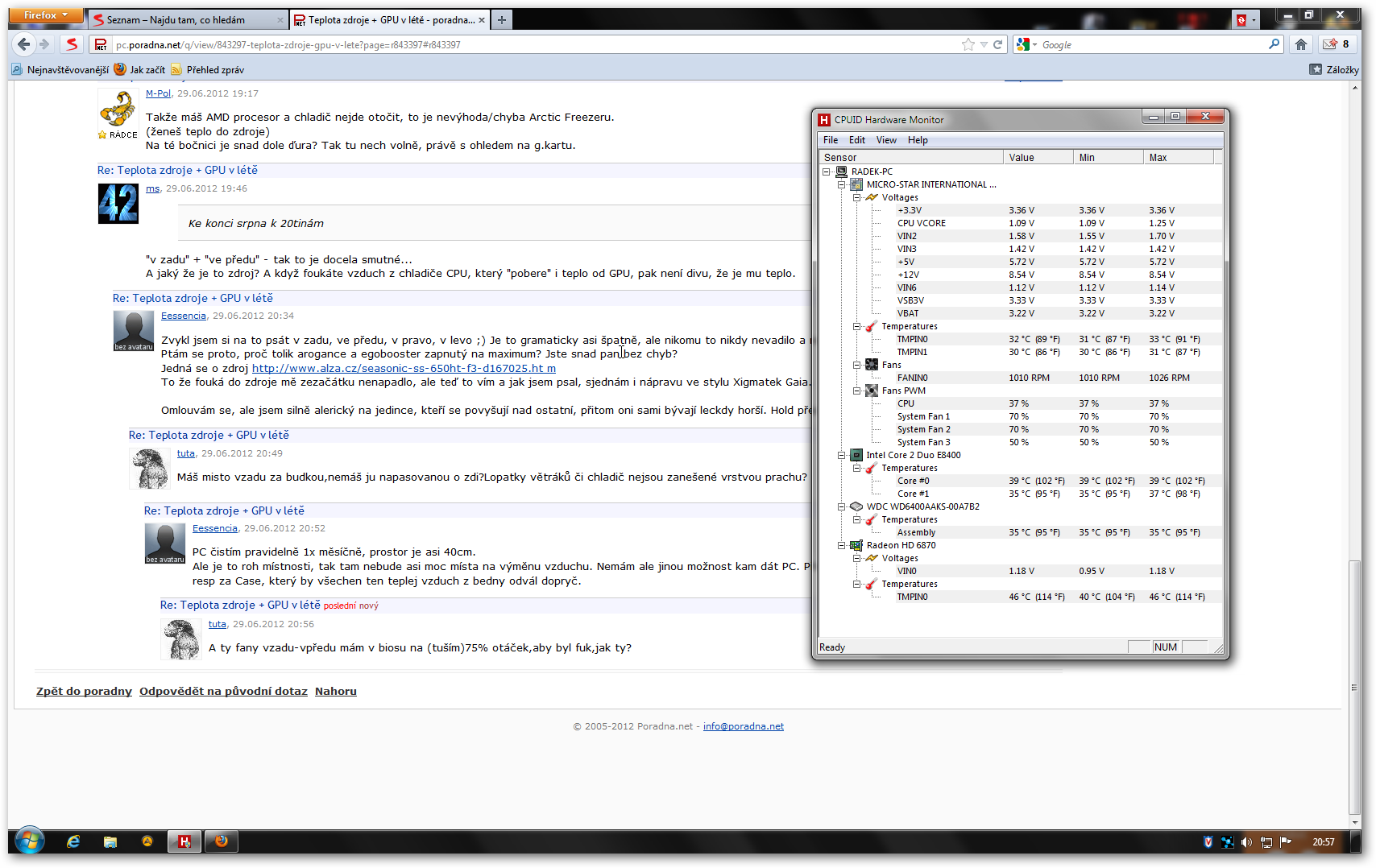Image resolution: width=1376 pixels, height=868 pixels.
Task: Click the Zpět do poradny link
Action: click(84, 691)
